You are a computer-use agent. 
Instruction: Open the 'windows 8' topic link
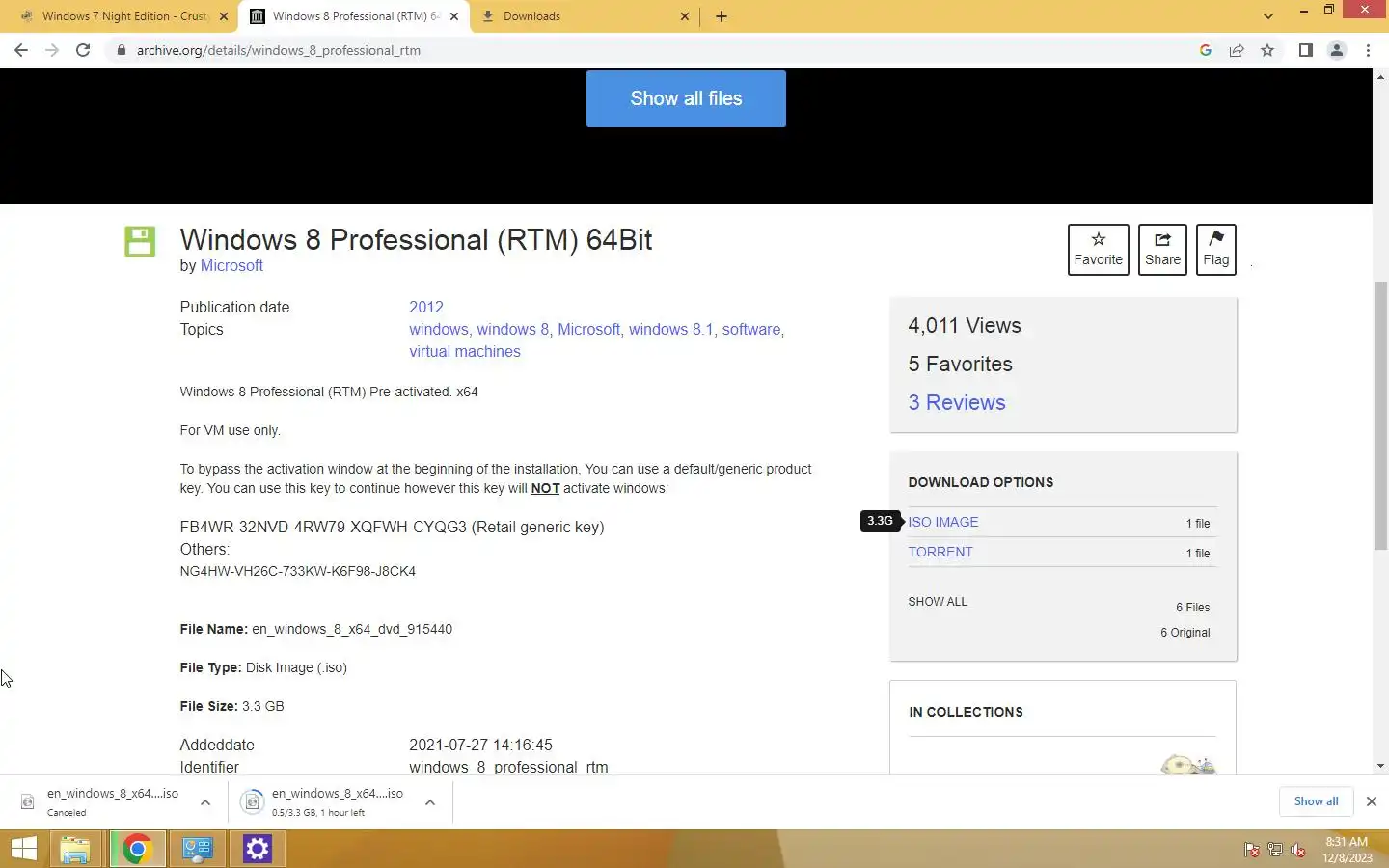(x=512, y=329)
